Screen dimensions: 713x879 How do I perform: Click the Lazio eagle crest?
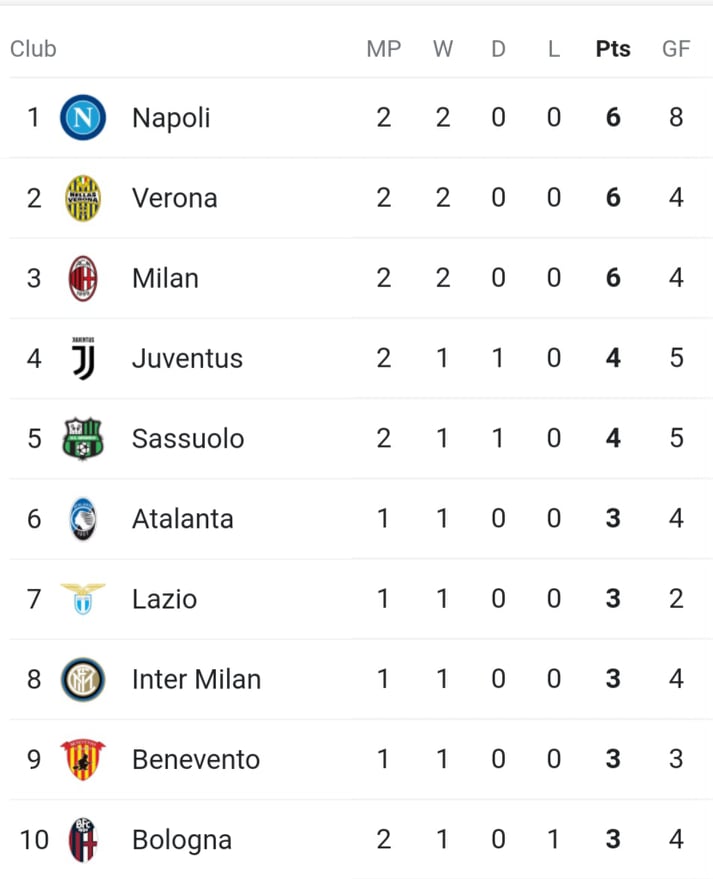tap(83, 599)
